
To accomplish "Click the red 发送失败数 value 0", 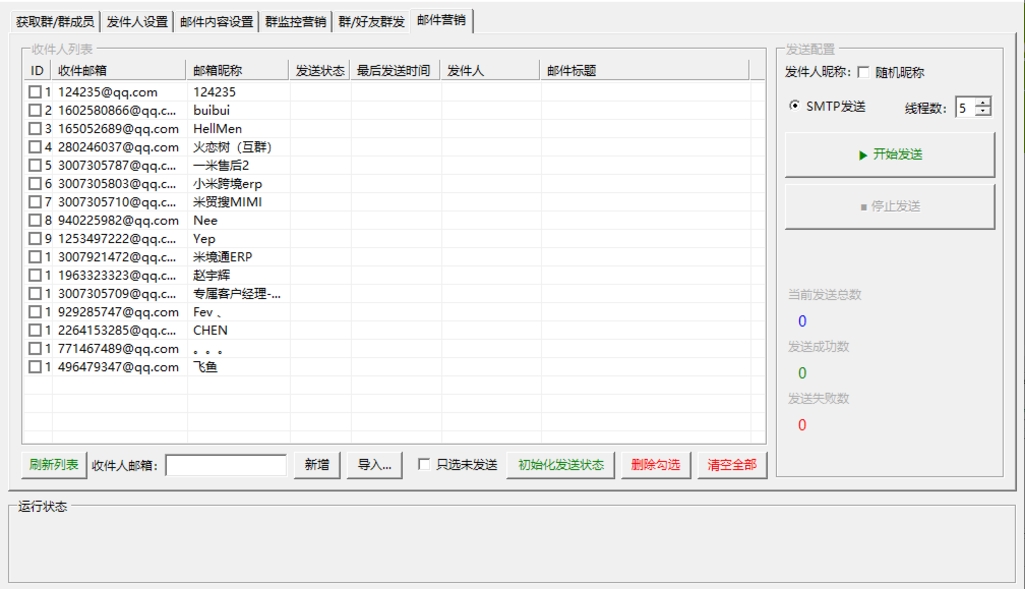I will click(802, 425).
